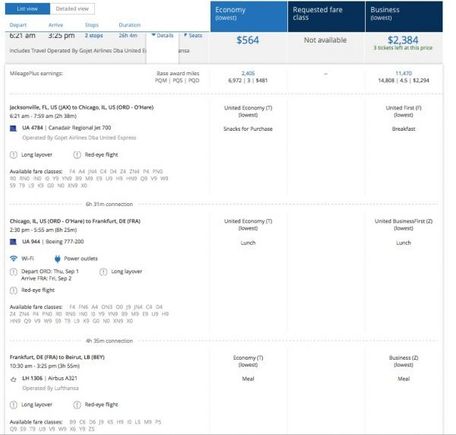Select the Business (lowest) fare tab
The image size is (456, 435).
(404, 17)
